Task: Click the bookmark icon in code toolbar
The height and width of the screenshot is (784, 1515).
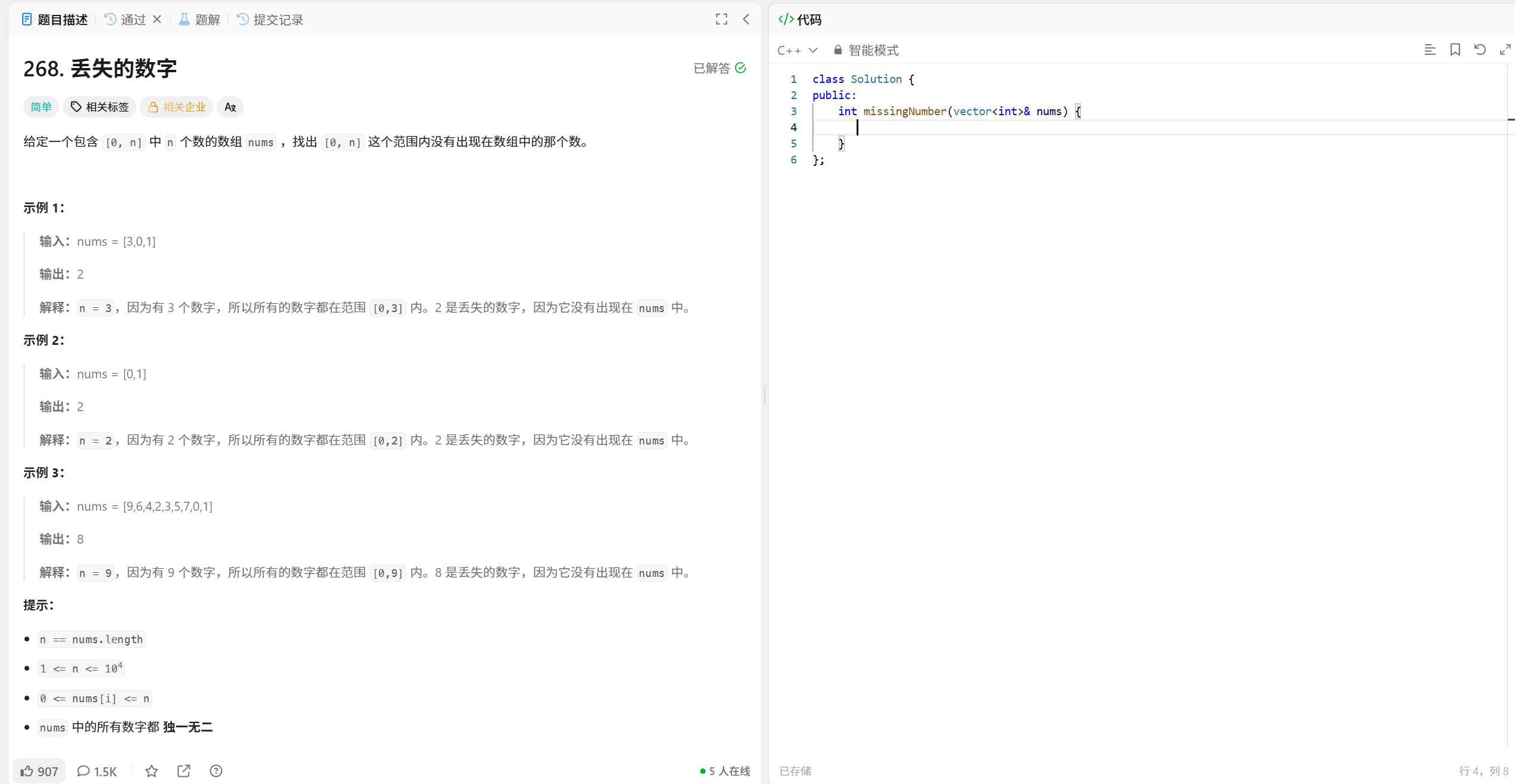Action: pyautogui.click(x=1455, y=50)
